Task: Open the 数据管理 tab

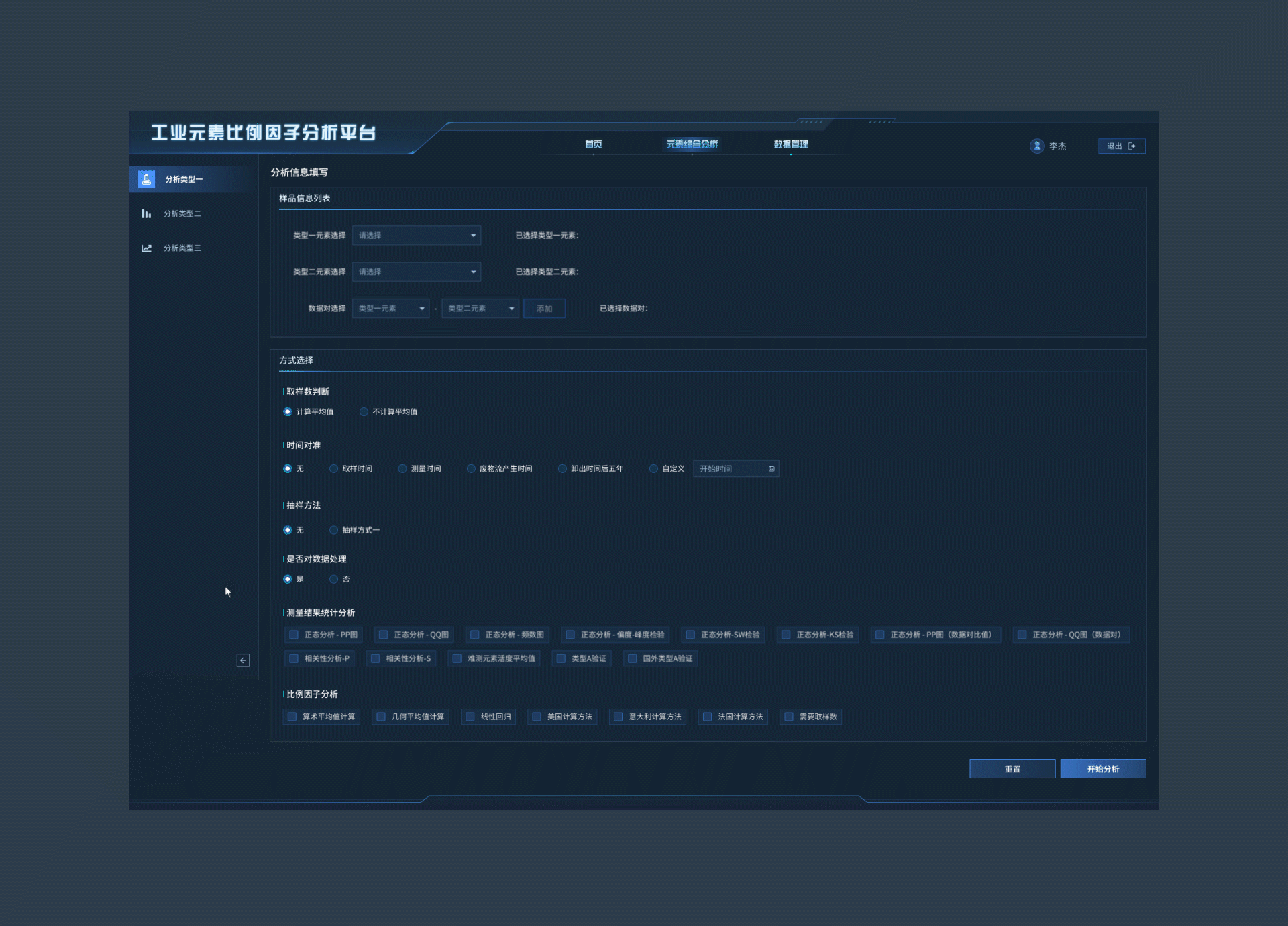Action: pos(790,144)
